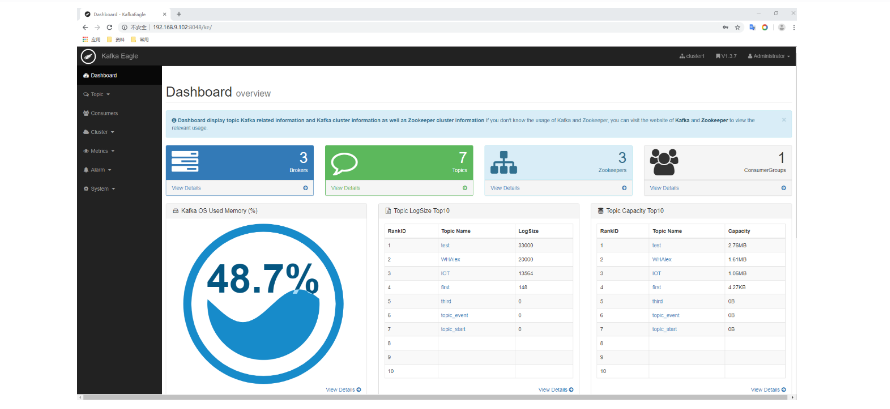Viewport: 890px width, 409px height.
Task: Open the browser profile avatar
Action: pyautogui.click(x=782, y=27)
